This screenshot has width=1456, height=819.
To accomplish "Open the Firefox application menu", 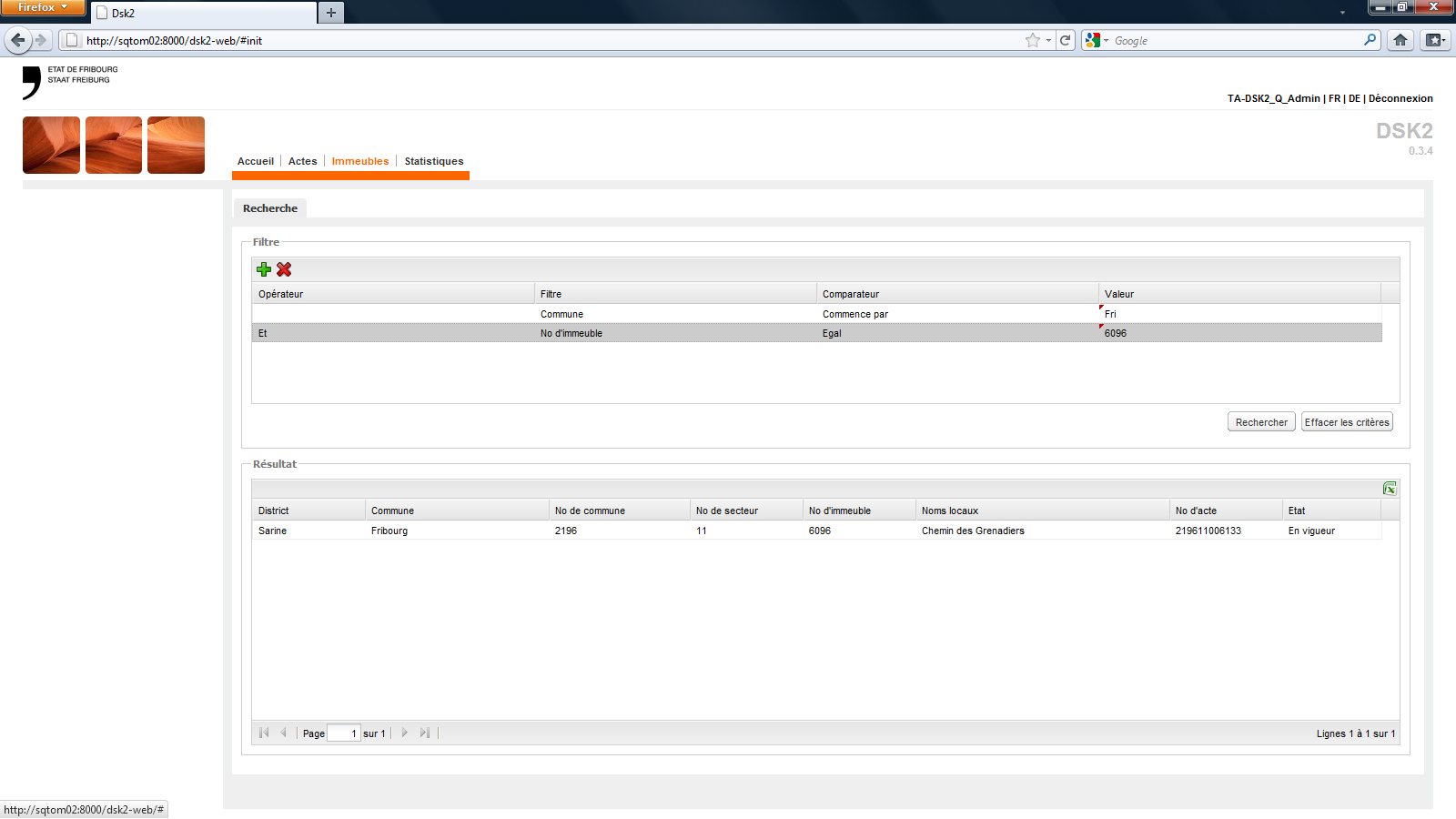I will point(43,7).
